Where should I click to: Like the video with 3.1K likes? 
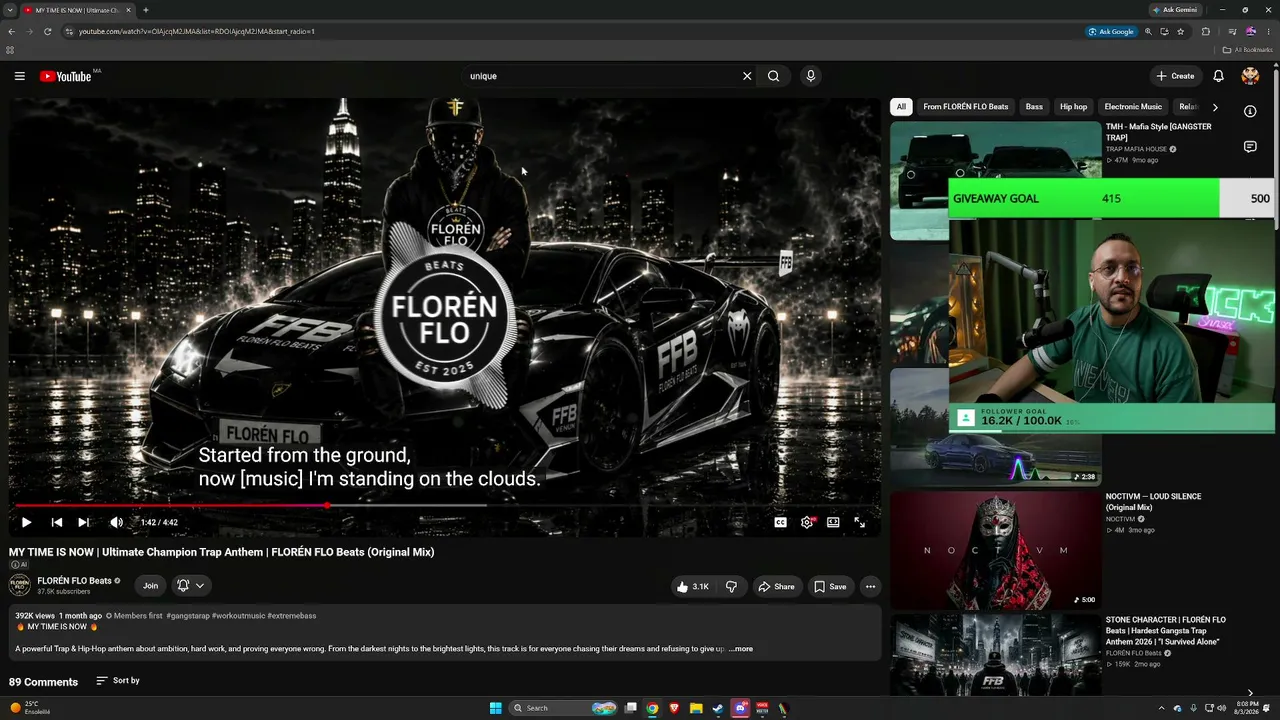coord(693,587)
